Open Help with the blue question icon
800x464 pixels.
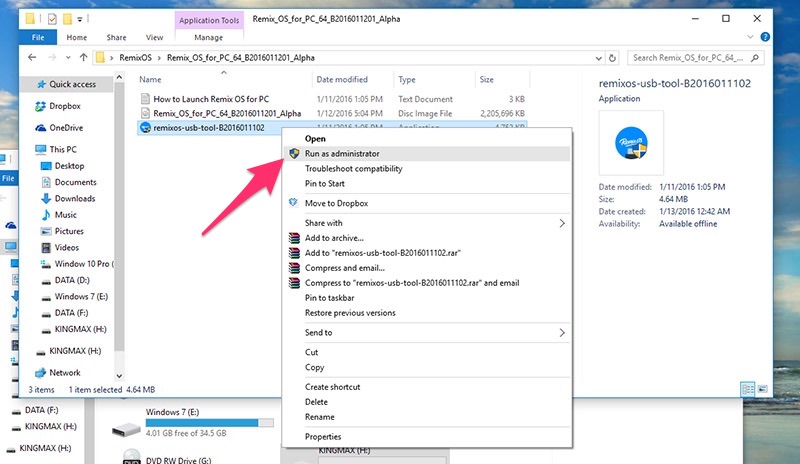[x=765, y=37]
